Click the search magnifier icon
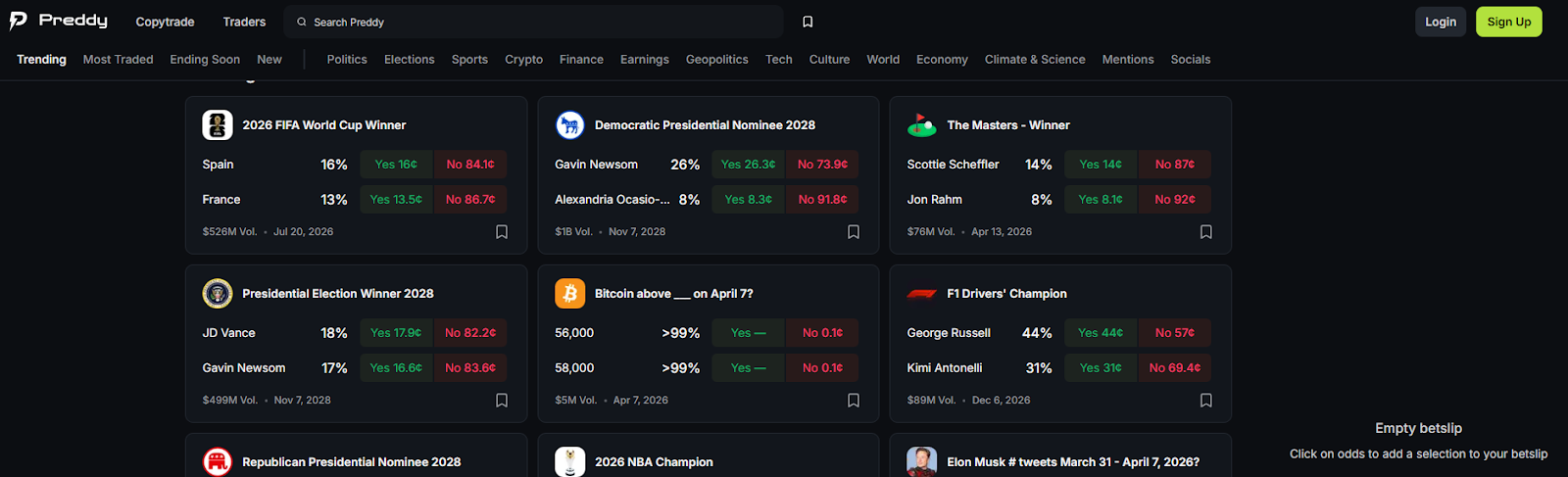1568x477 pixels. point(302,22)
